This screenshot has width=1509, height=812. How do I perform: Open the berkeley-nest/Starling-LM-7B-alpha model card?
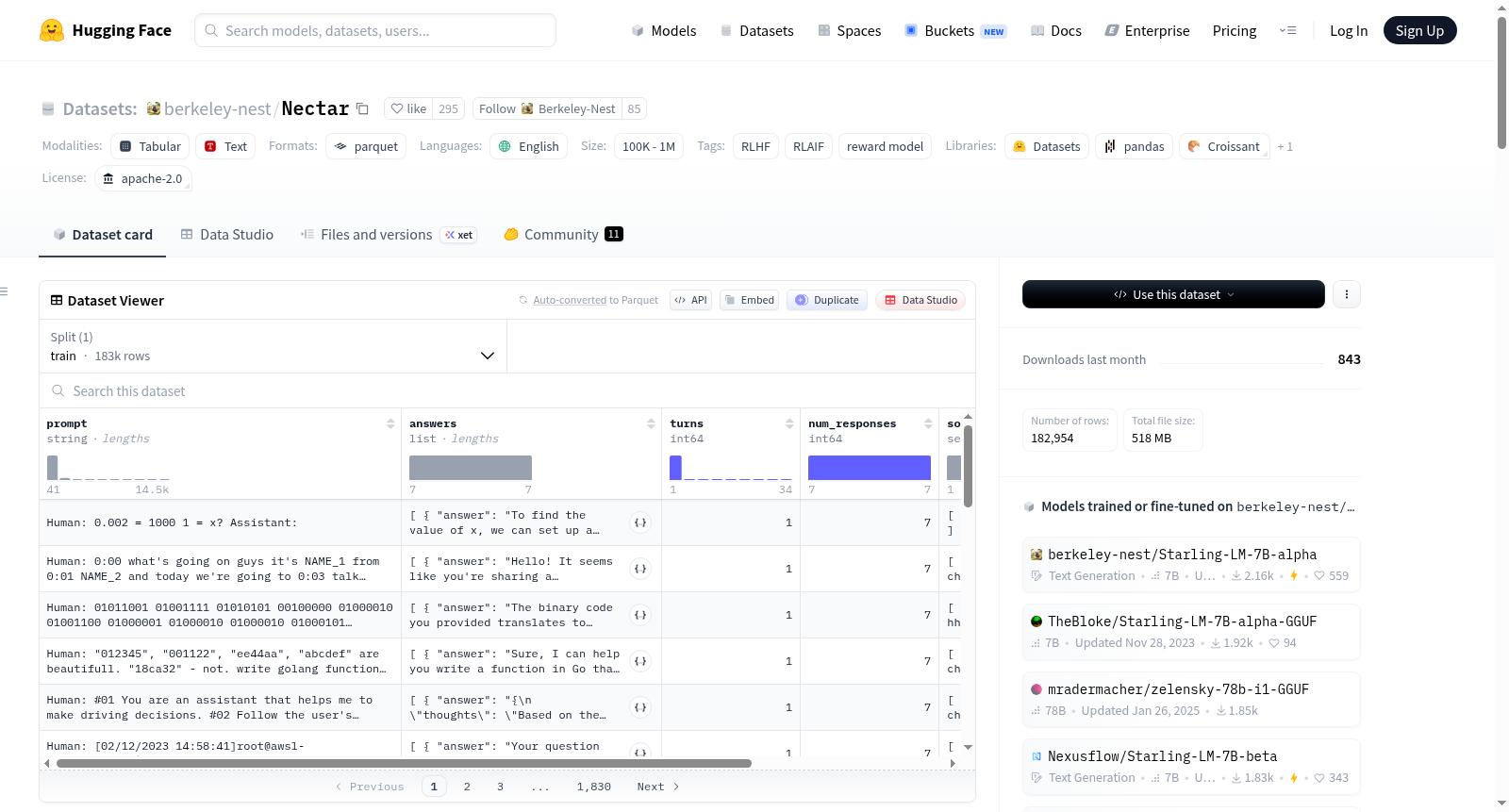coord(1191,564)
